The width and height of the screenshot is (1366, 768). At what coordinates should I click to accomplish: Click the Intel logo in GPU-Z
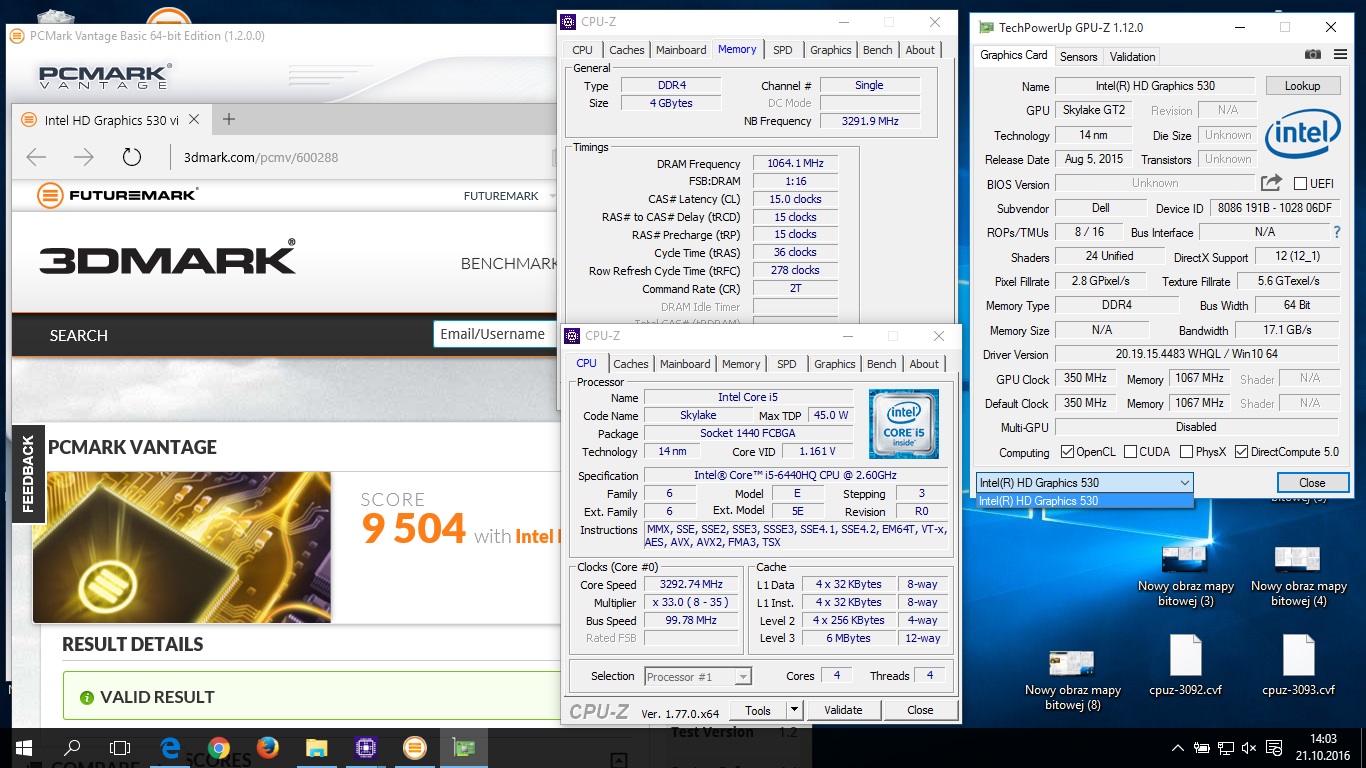pos(1302,135)
